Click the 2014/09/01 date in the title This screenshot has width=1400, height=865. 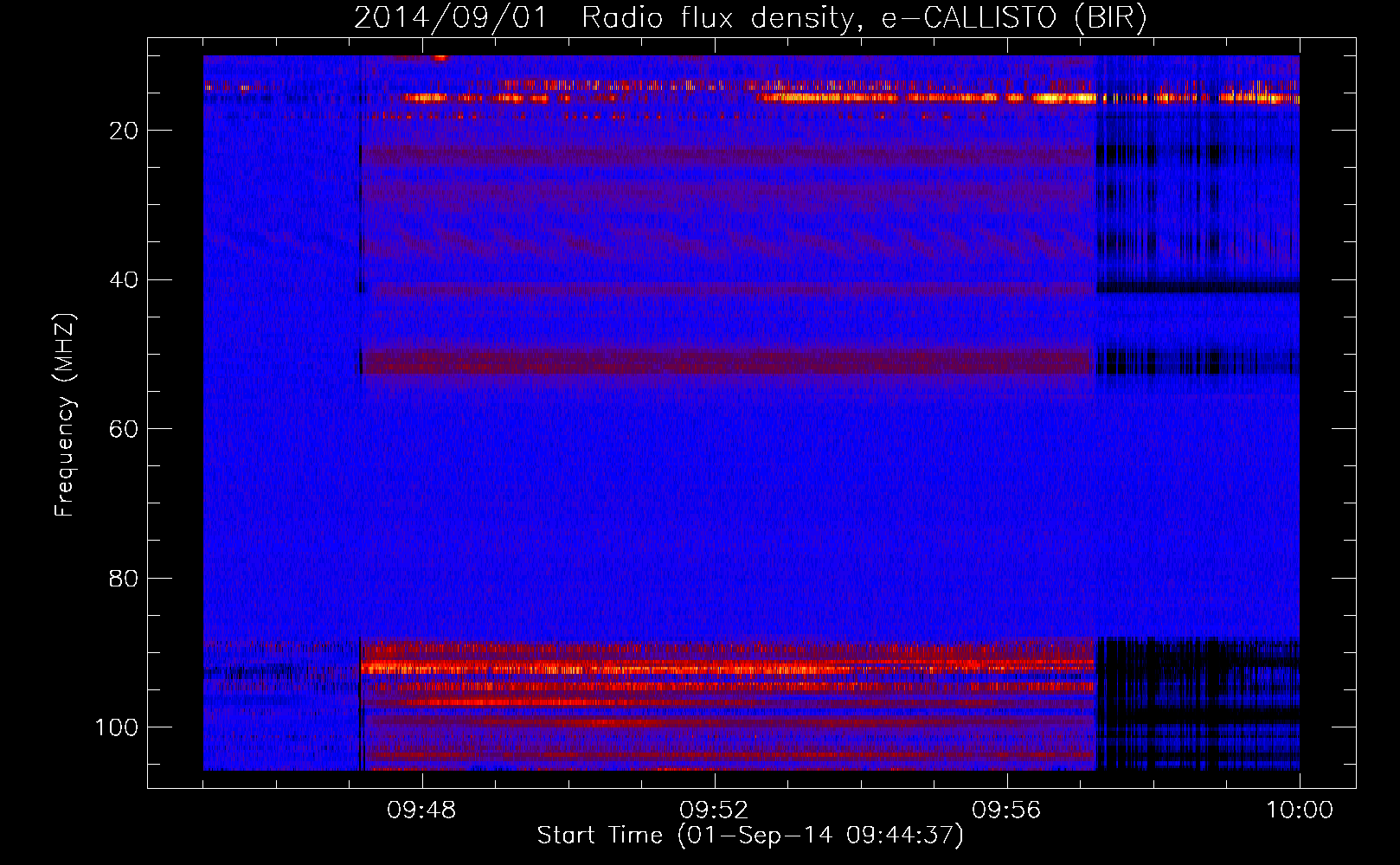450,18
